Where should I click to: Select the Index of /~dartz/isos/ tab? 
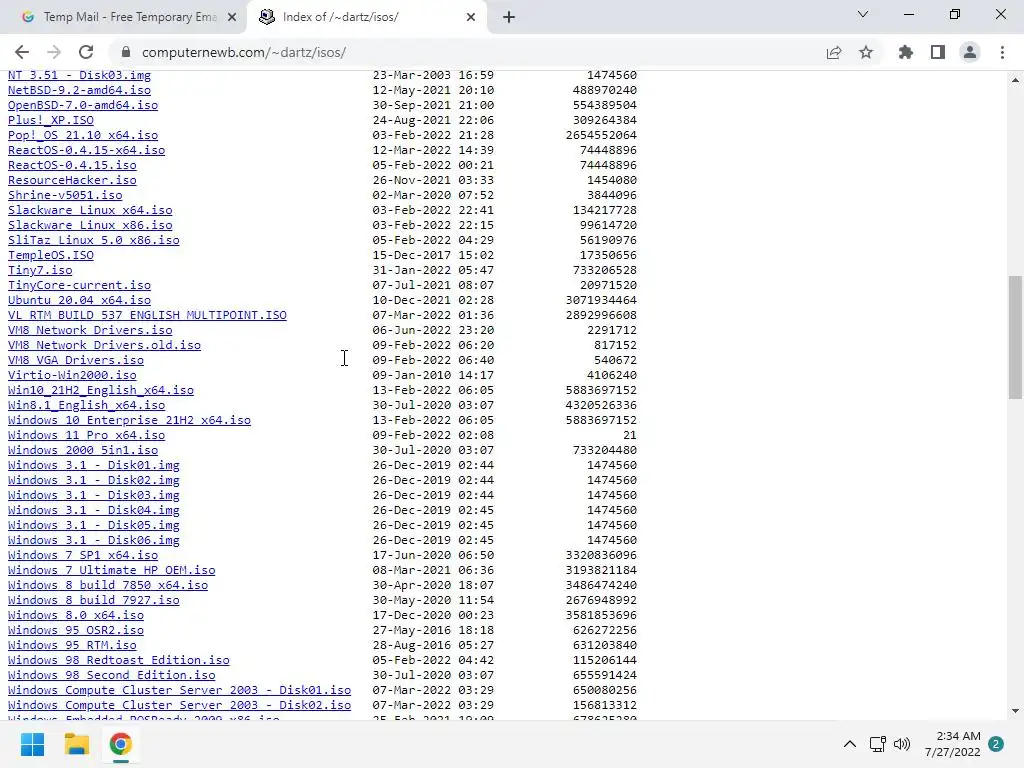366,17
